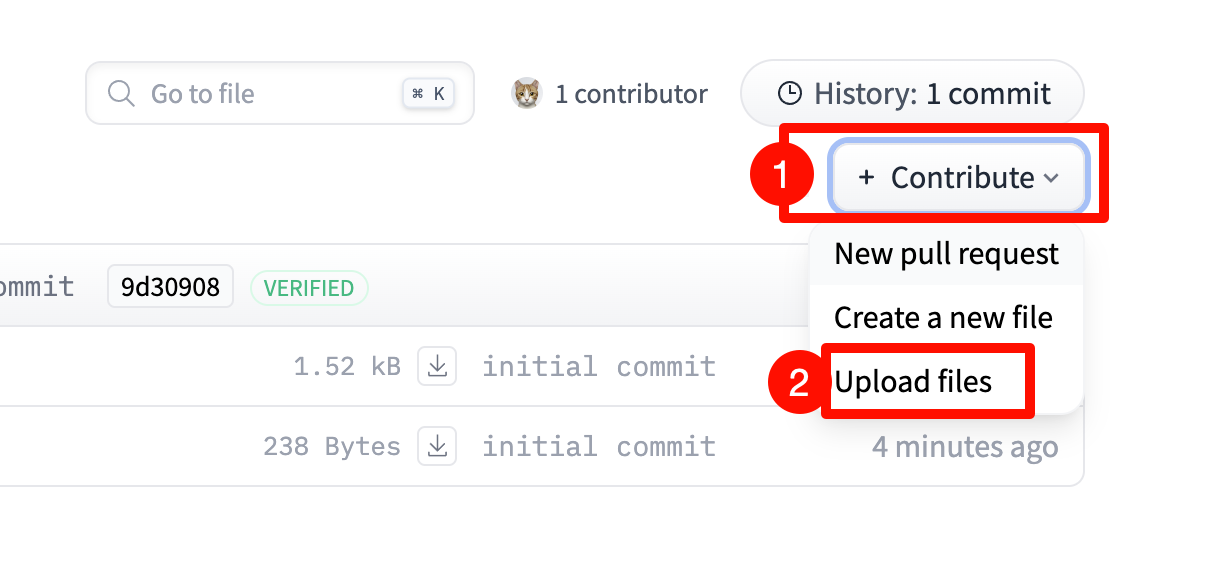Click the magnifier icon in Go to file
The width and height of the screenshot is (1212, 566).
point(121,94)
